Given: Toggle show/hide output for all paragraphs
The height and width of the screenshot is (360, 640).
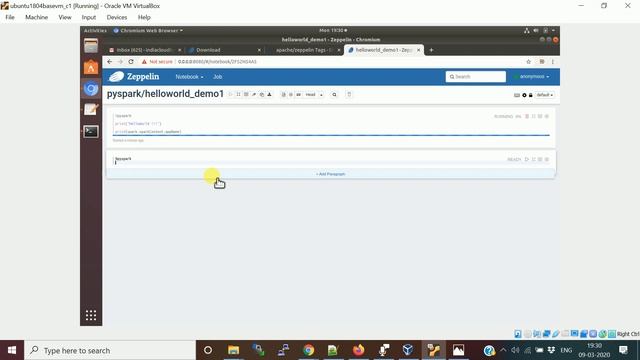Looking at the screenshot, I should coord(246,94).
